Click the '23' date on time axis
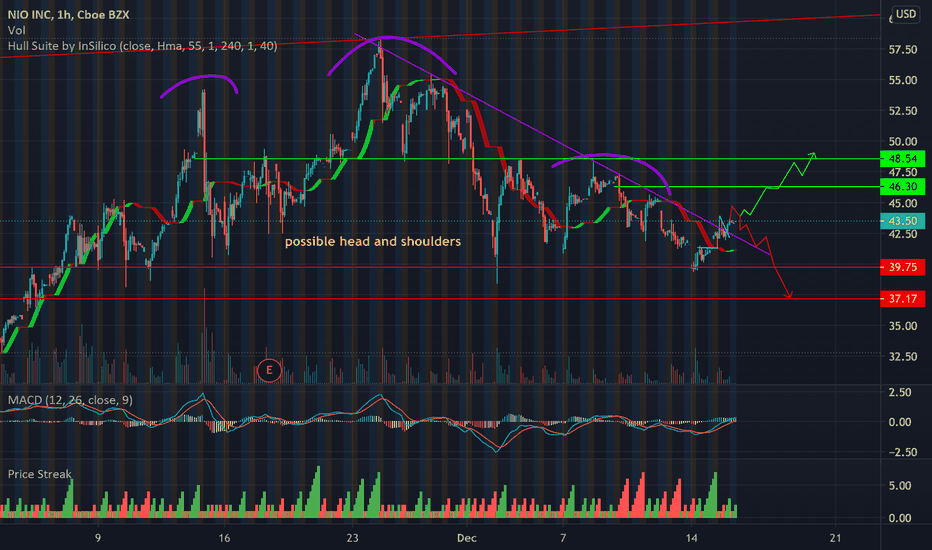This screenshot has height=550, width=932. pos(352,538)
